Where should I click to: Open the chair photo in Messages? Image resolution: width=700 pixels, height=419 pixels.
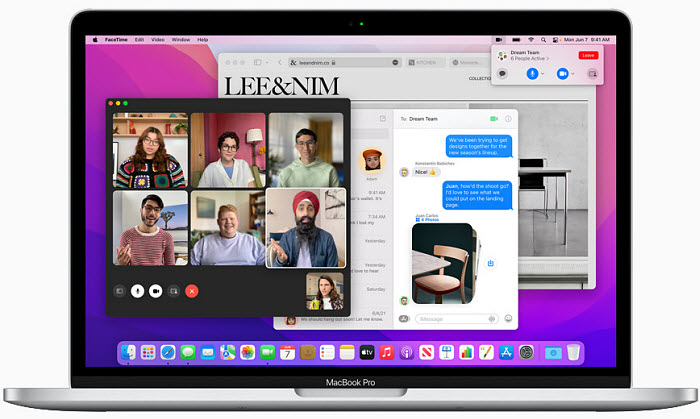click(x=442, y=264)
